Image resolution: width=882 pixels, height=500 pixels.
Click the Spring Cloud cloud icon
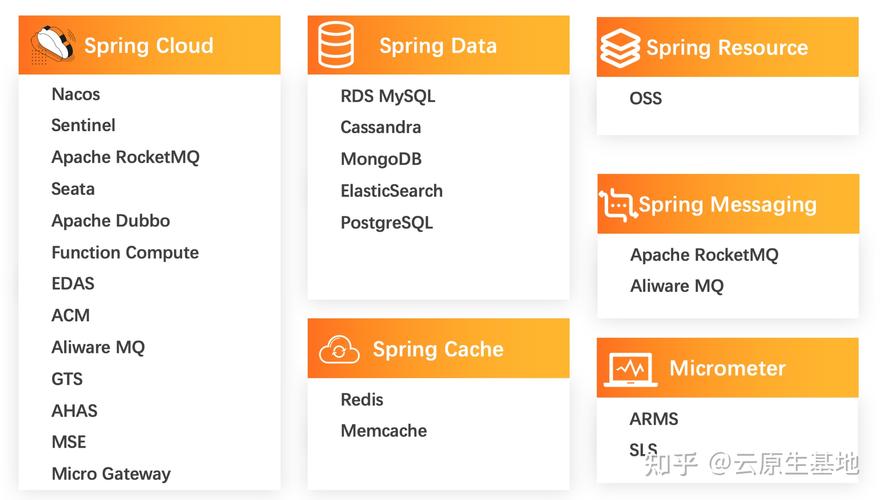[x=53, y=44]
